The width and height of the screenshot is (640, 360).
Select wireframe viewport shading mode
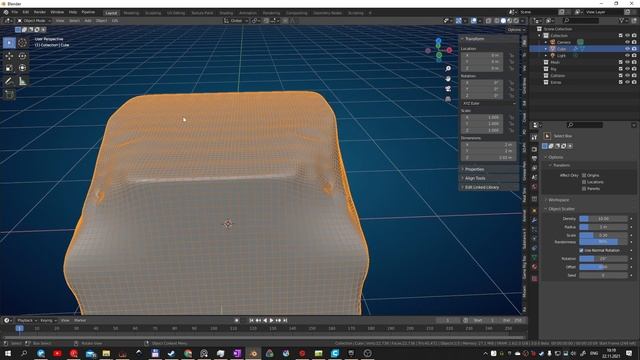click(x=496, y=20)
